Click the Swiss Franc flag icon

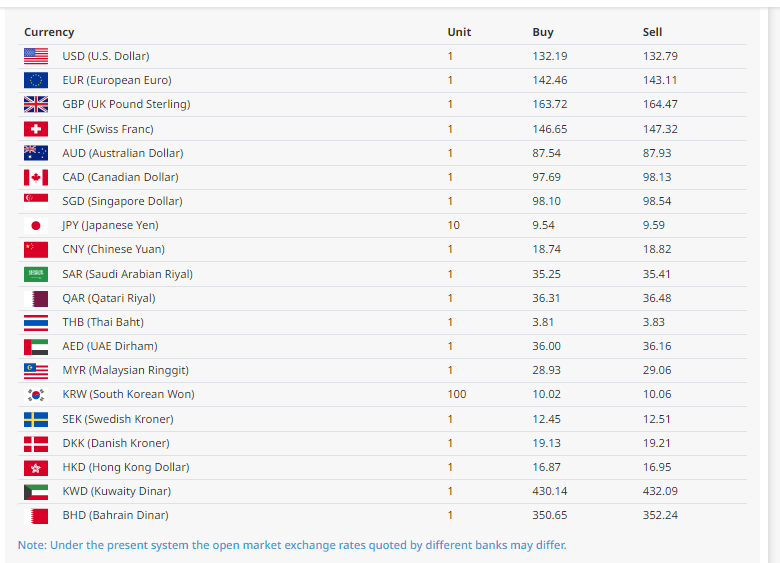[x=36, y=129]
